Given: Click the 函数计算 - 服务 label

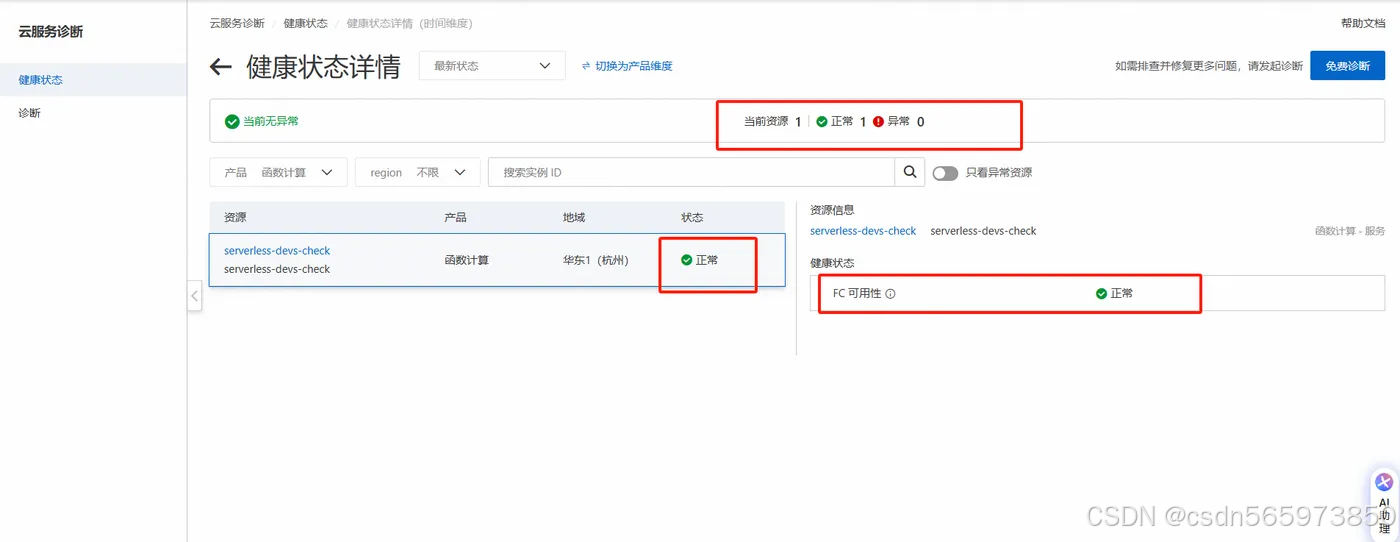Looking at the screenshot, I should 1350,231.
